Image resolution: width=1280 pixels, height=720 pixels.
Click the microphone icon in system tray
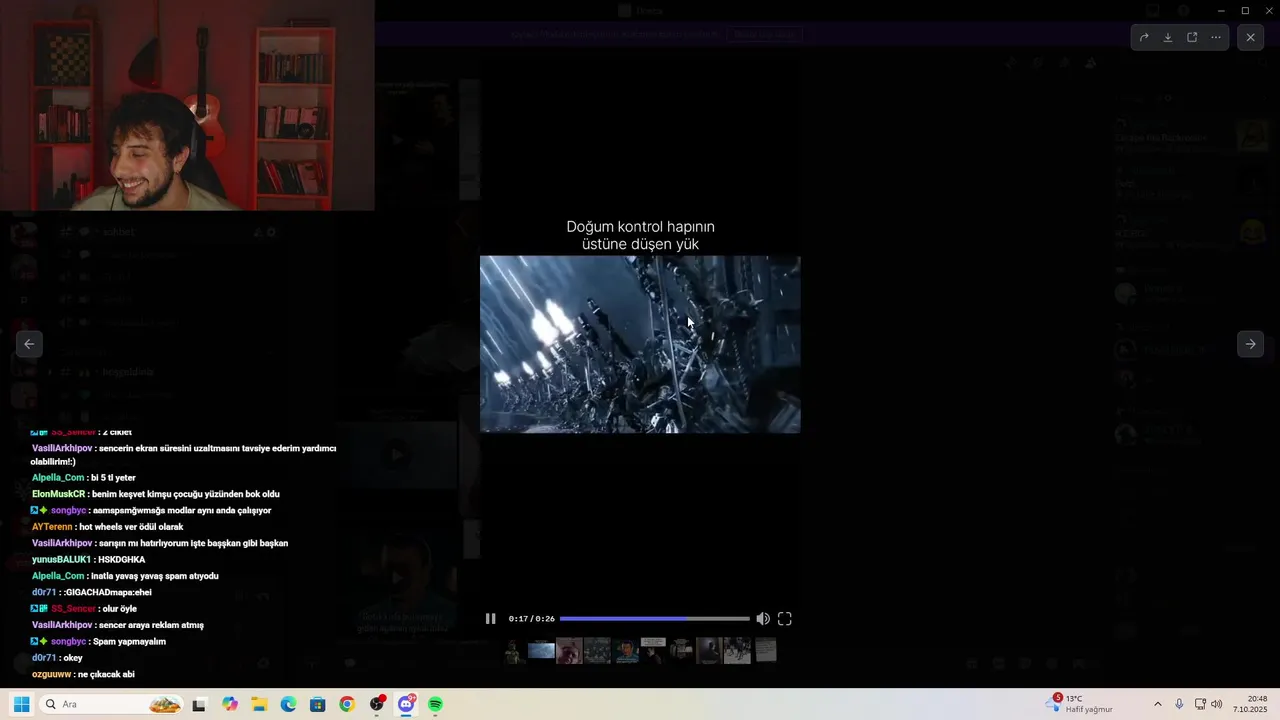1180,704
